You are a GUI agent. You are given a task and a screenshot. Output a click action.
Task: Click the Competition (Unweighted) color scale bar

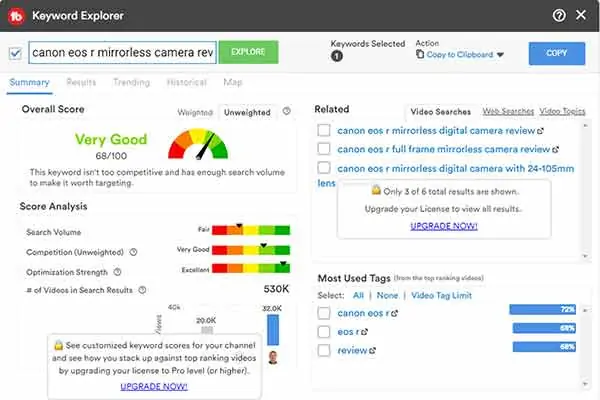(251, 250)
